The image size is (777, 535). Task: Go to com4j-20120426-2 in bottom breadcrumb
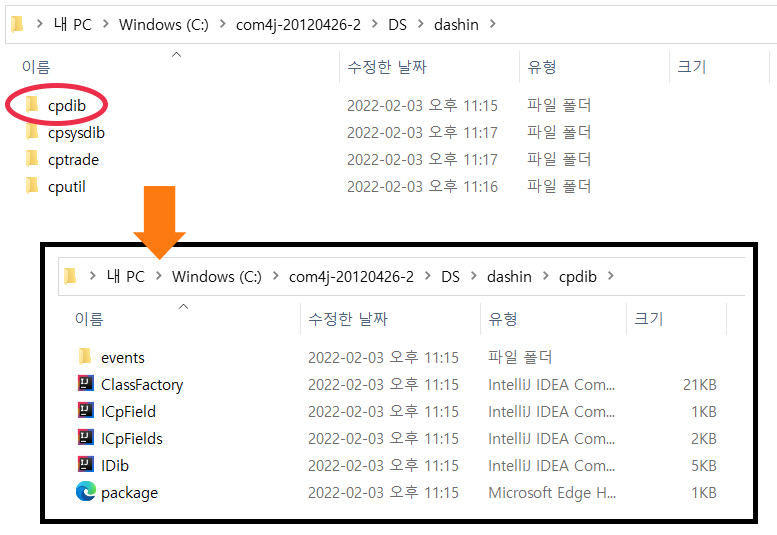pyautogui.click(x=351, y=276)
